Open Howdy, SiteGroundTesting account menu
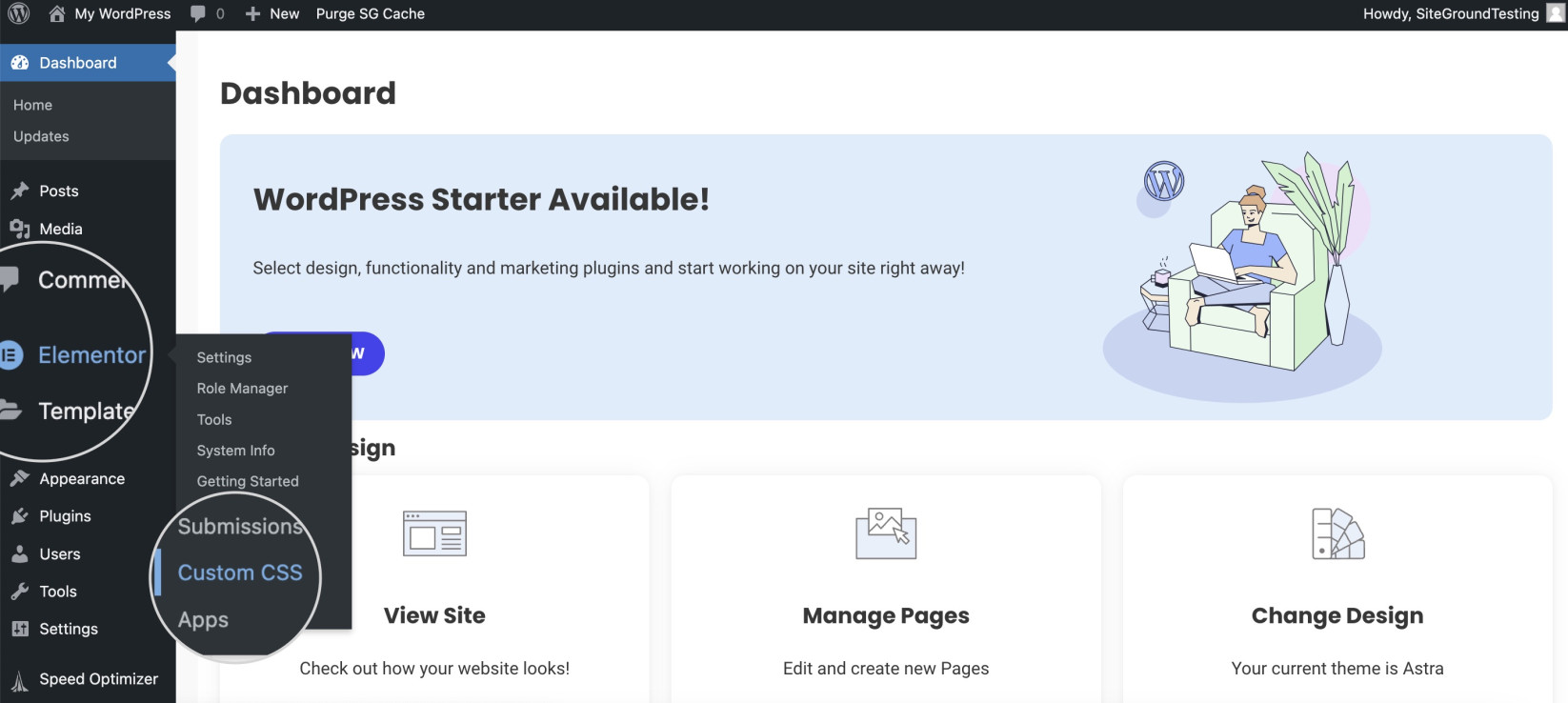The image size is (1568, 703). click(x=1451, y=13)
